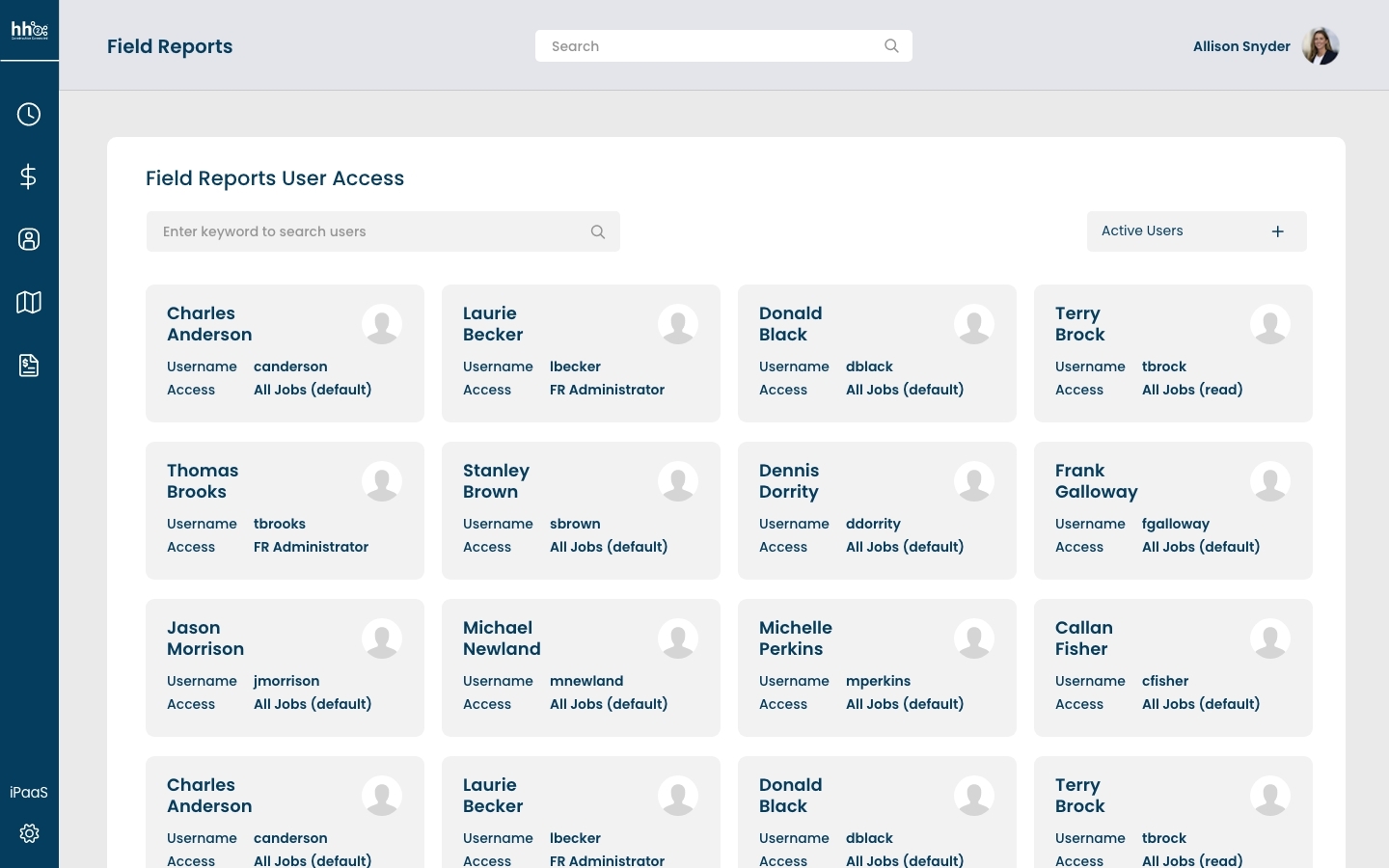
Task: Click Allison Snyder's profile picture
Action: pyautogui.click(x=1321, y=45)
